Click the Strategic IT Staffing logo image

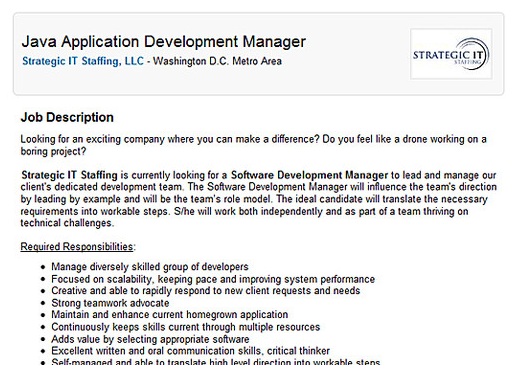tap(451, 54)
